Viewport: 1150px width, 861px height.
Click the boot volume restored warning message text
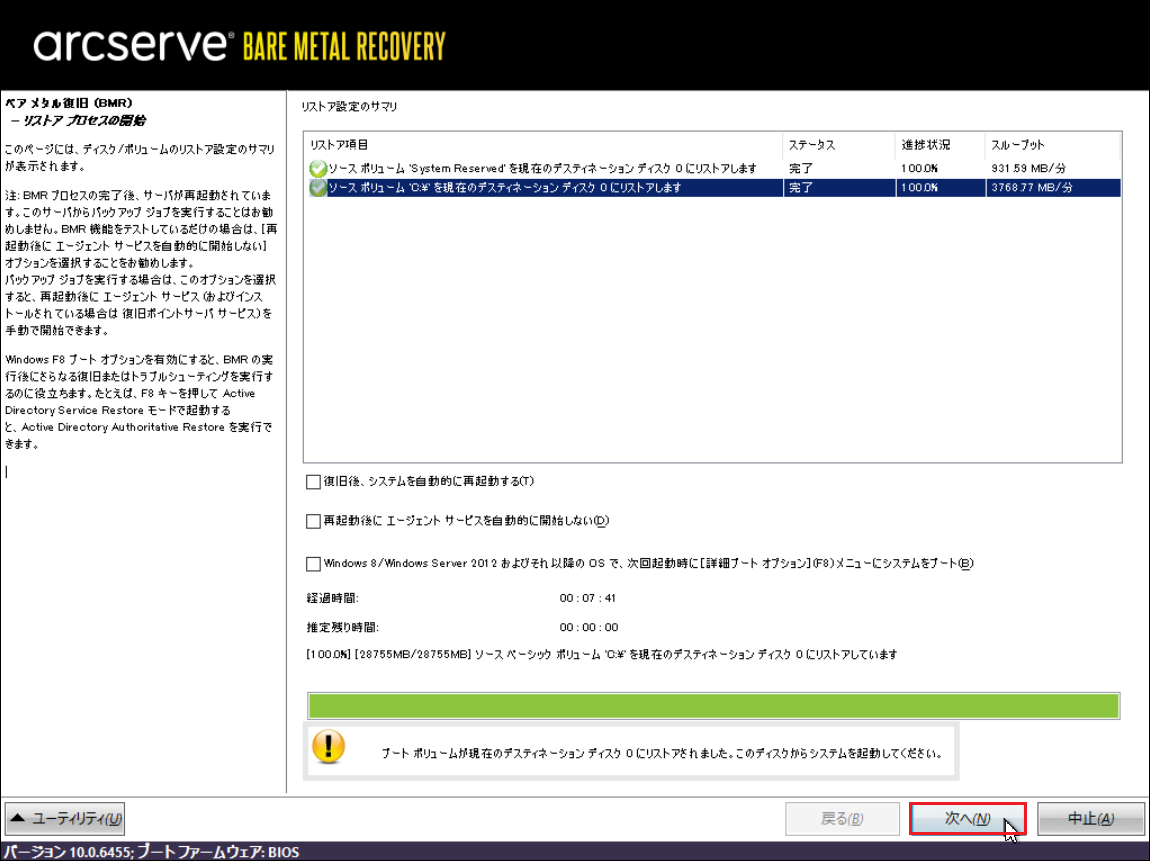coord(660,754)
